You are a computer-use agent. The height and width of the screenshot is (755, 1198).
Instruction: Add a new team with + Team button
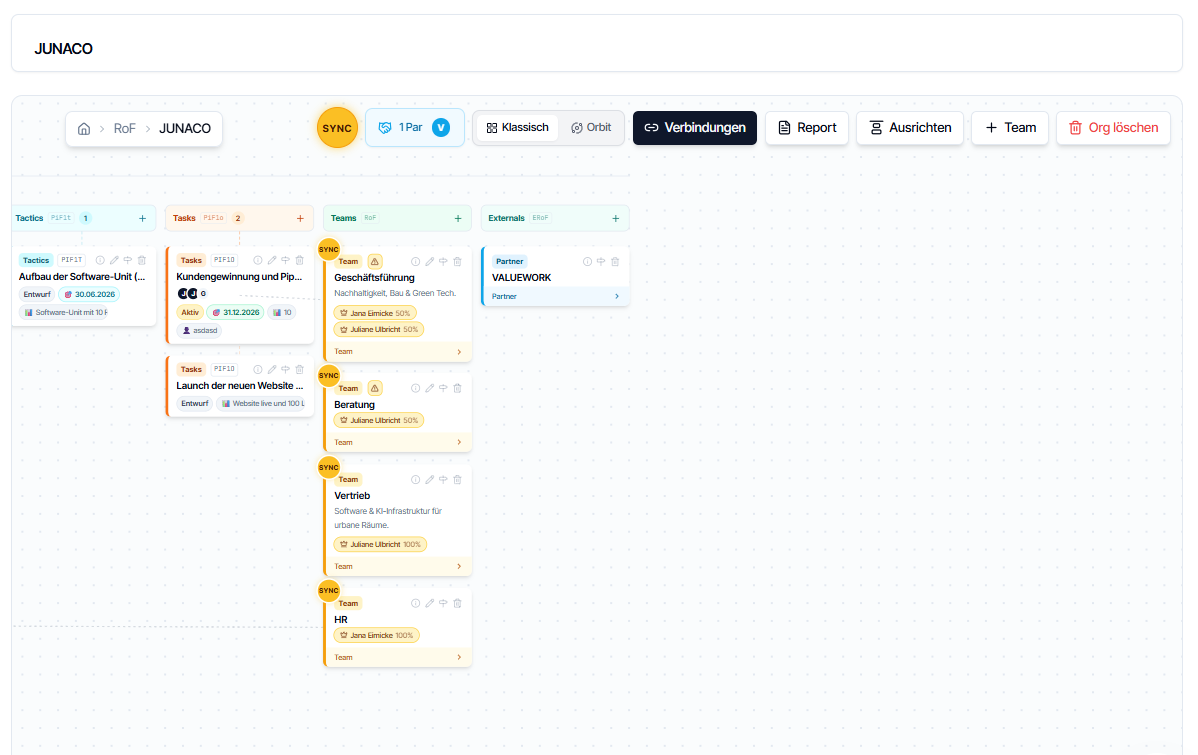(1010, 128)
